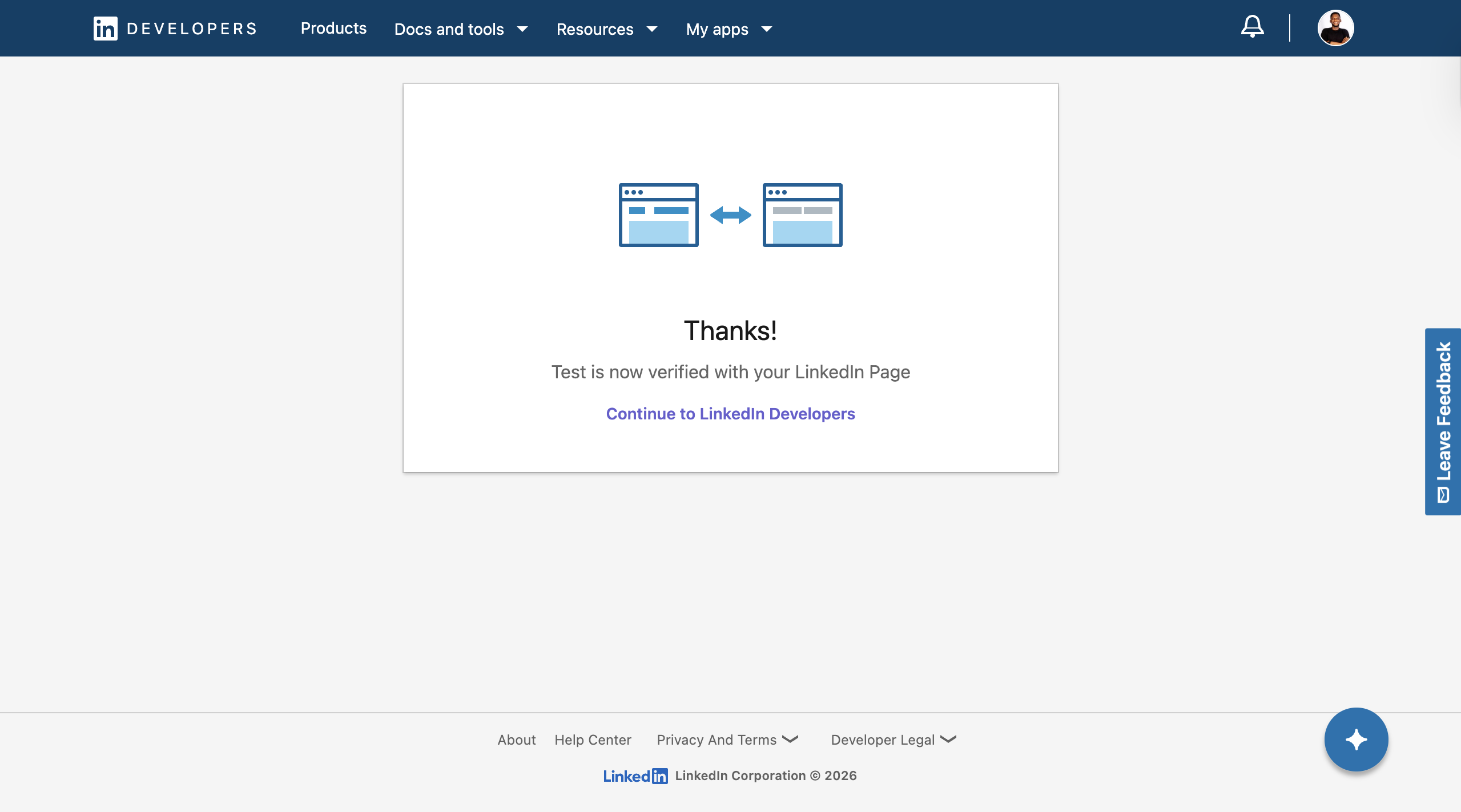Expand the Resources dropdown menu
The height and width of the screenshot is (812, 1461).
click(607, 29)
